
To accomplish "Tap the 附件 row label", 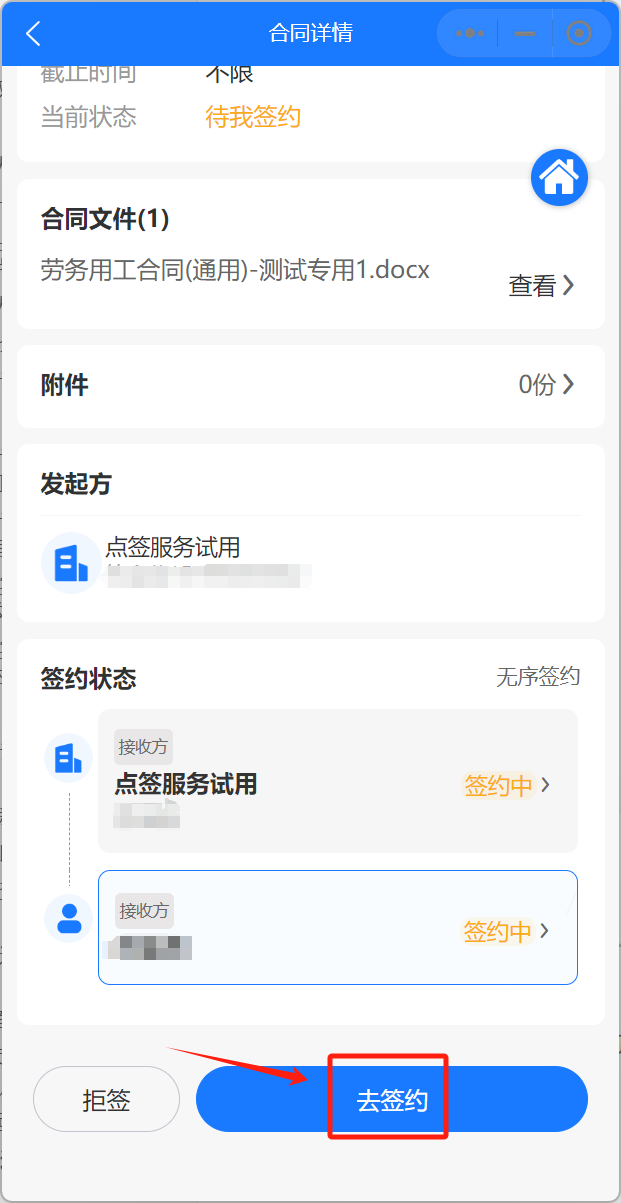I will coord(64,385).
